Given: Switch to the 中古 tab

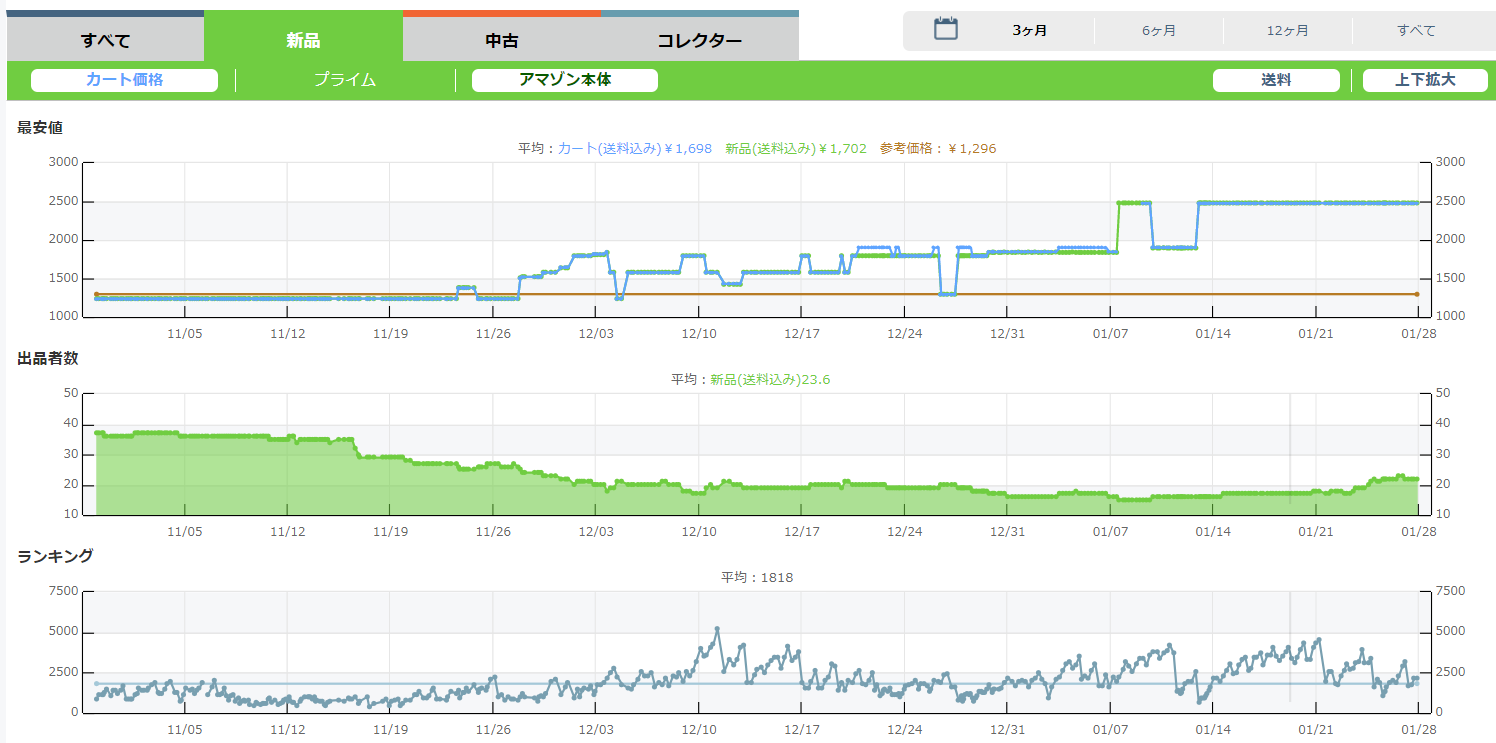Looking at the screenshot, I should click(502, 41).
